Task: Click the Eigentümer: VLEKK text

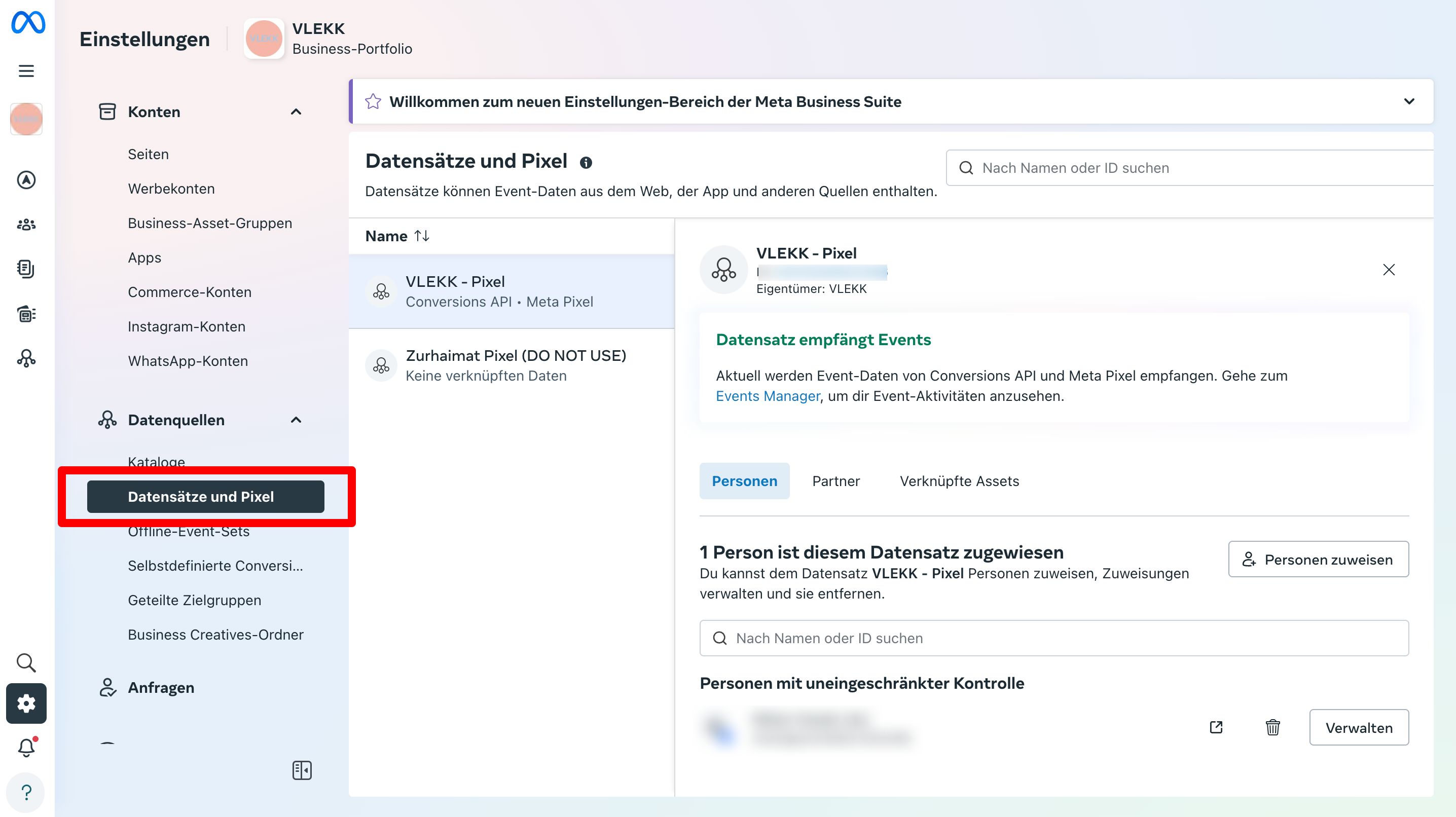Action: click(x=811, y=289)
